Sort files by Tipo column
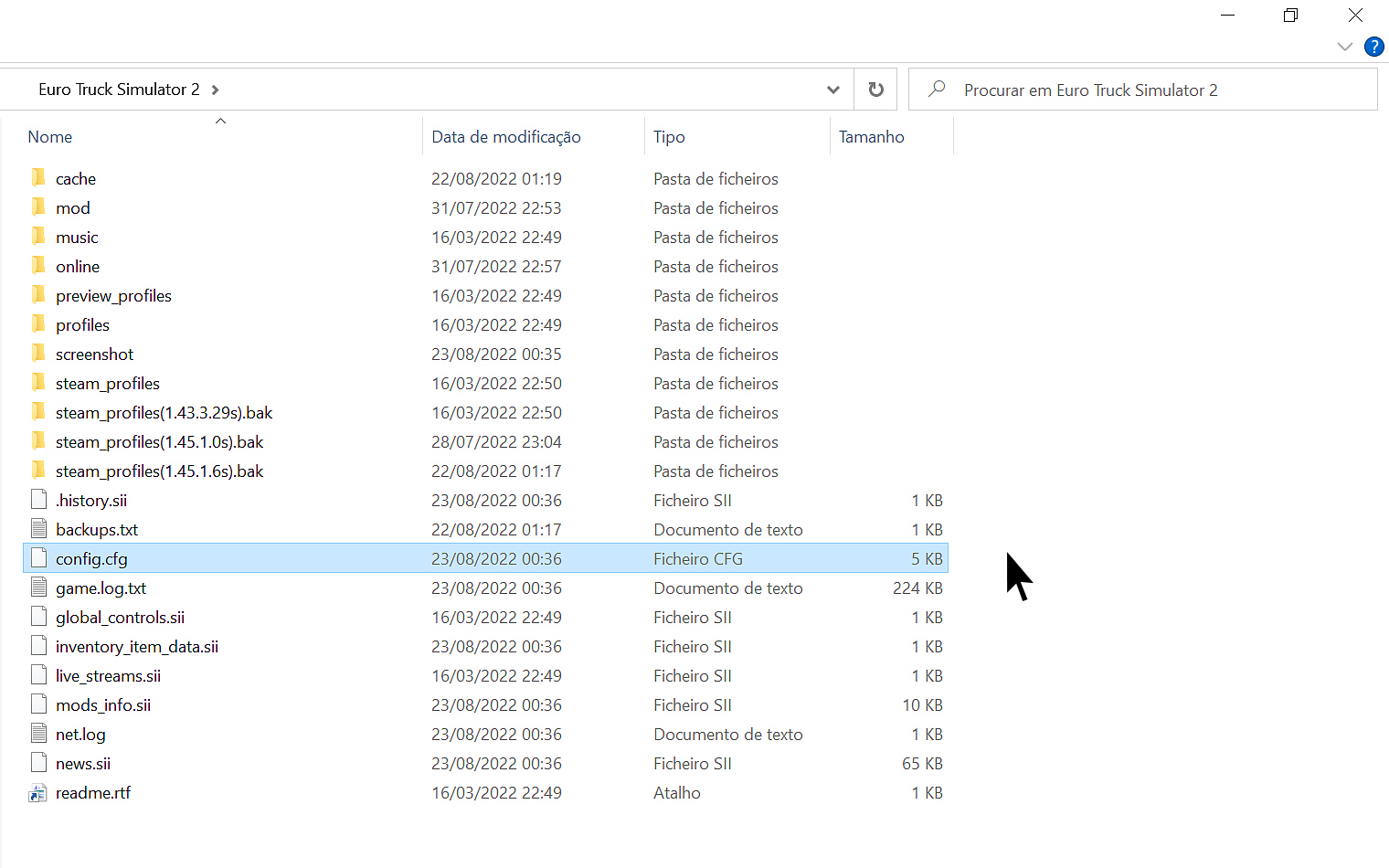The width and height of the screenshot is (1389, 868). [669, 137]
